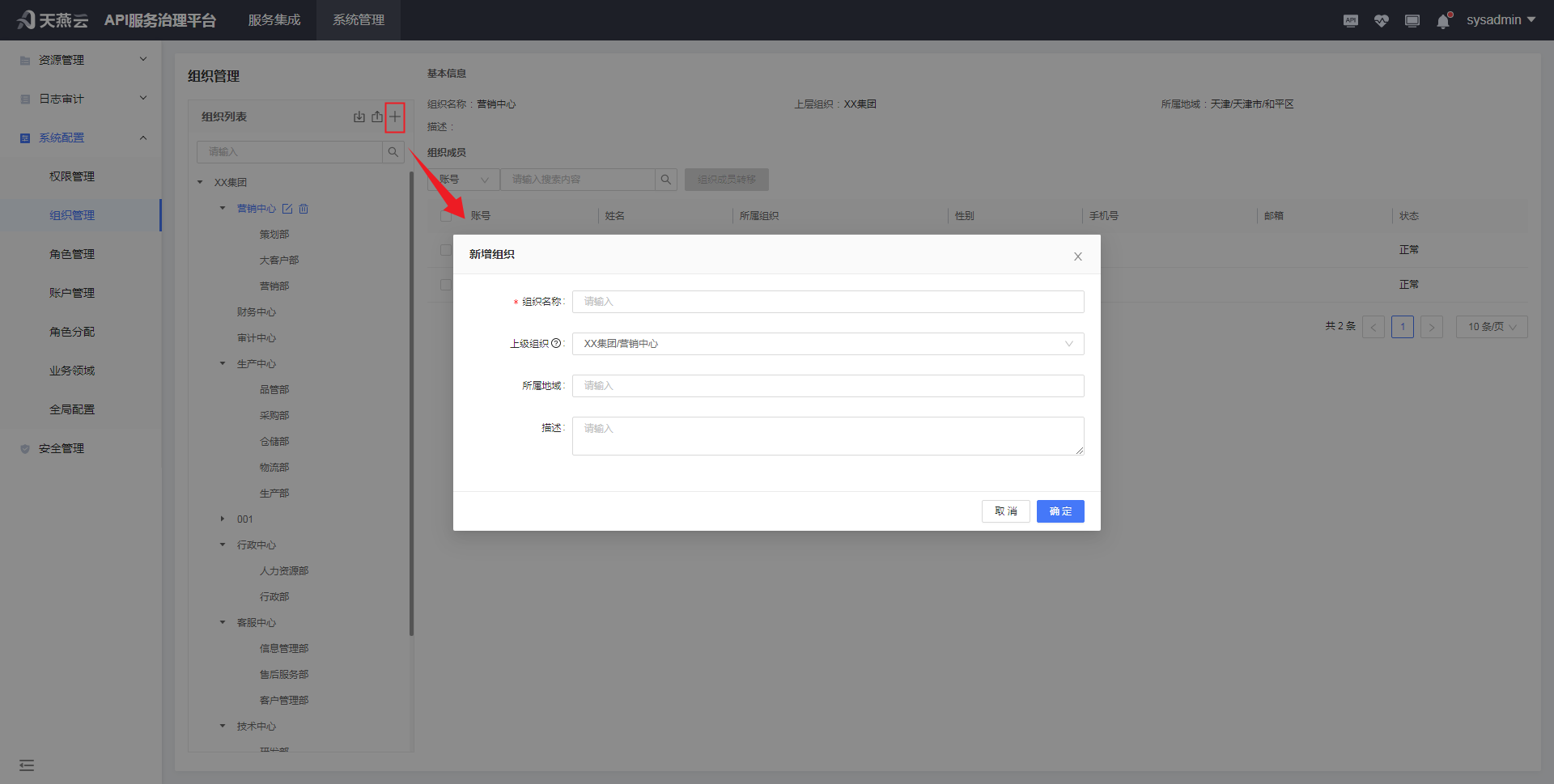Click the export icon in 组织列表 header

click(x=377, y=117)
